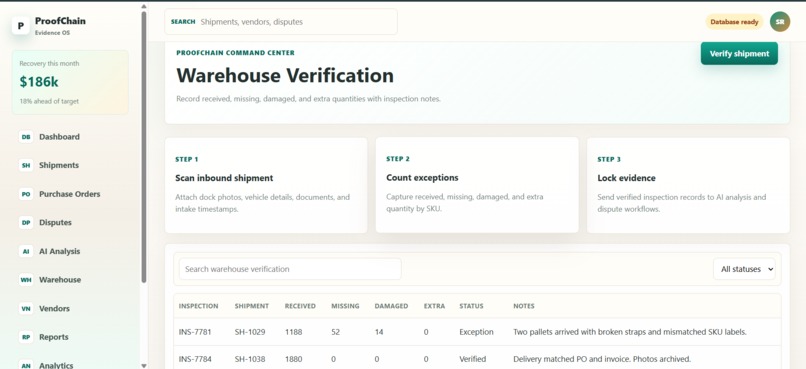Click the VN icon beside Vendors
806x369 pixels.
tap(26, 308)
